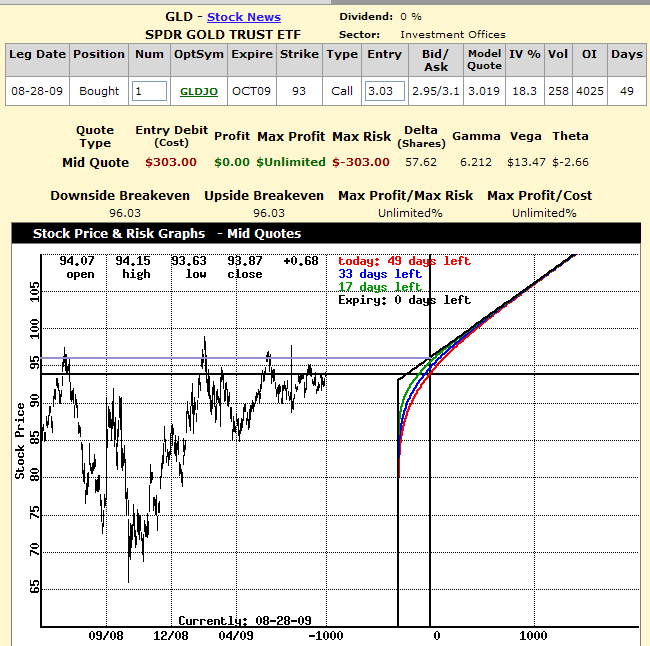The image size is (650, 646).
Task: Click the $303.00 entry debit value
Action: pos(171,162)
